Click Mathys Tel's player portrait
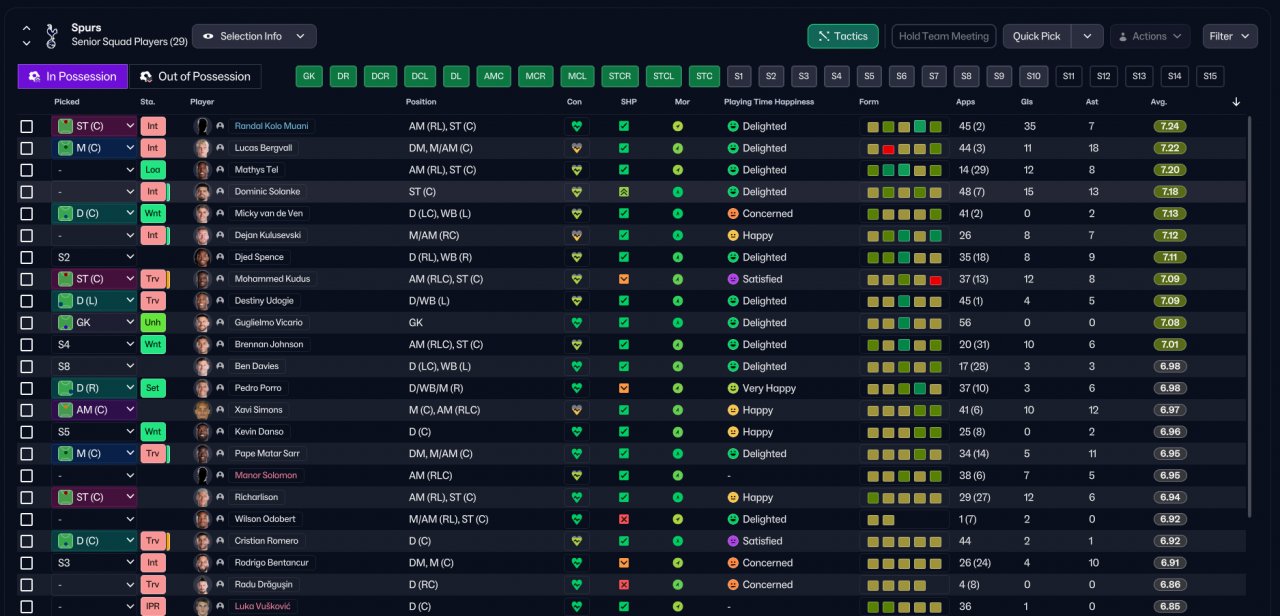 coord(202,170)
